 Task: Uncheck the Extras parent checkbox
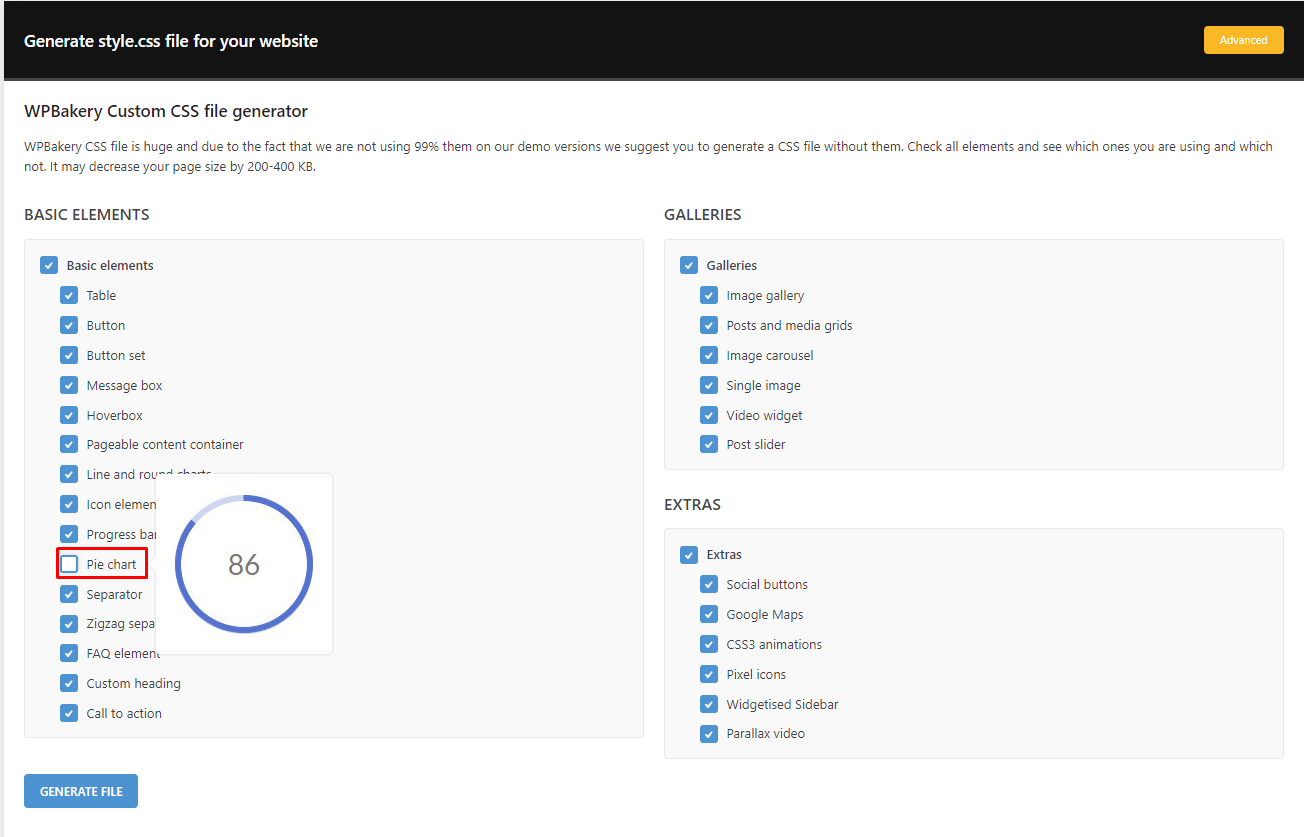[689, 554]
